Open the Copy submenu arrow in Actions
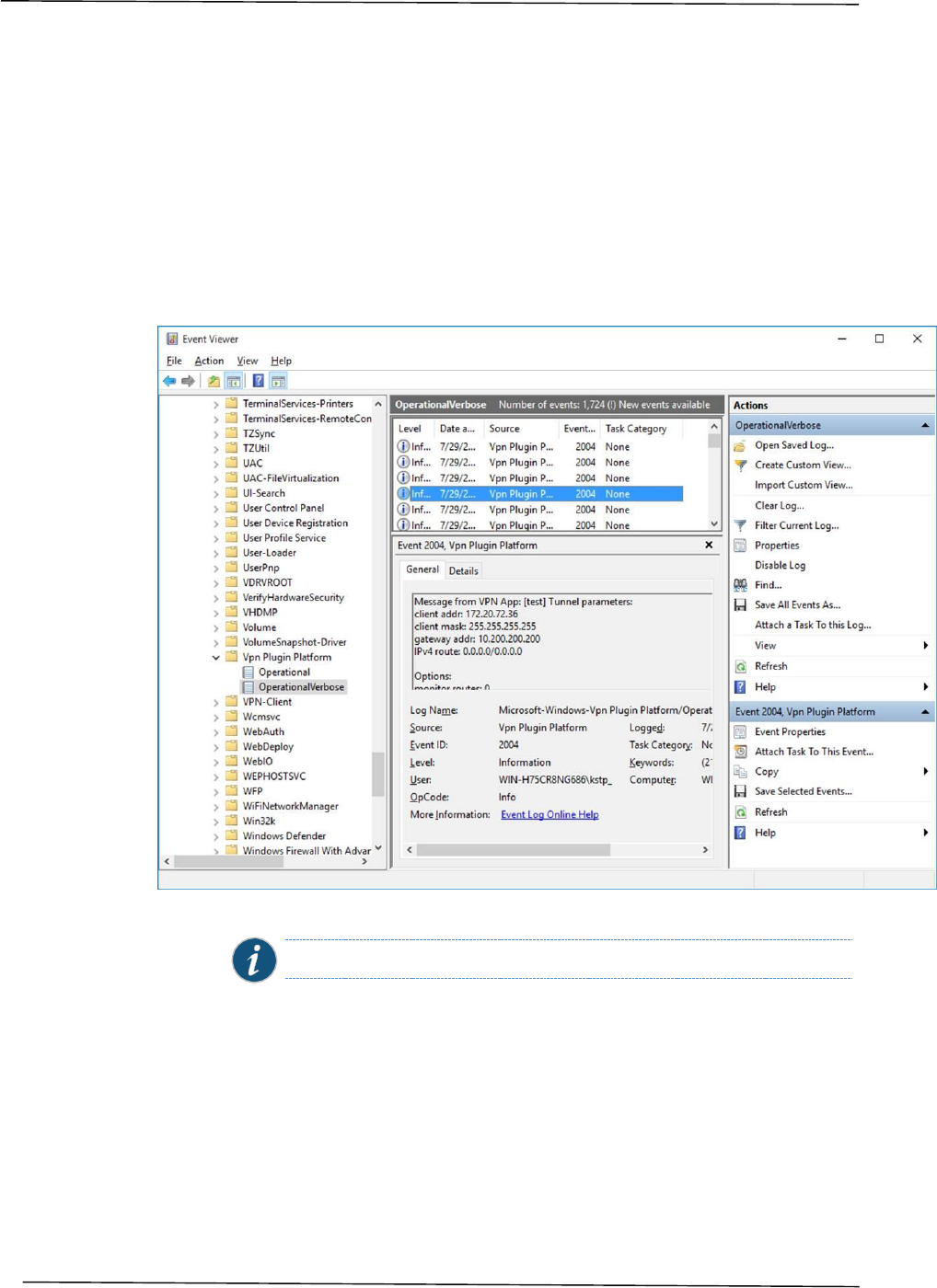 (925, 772)
